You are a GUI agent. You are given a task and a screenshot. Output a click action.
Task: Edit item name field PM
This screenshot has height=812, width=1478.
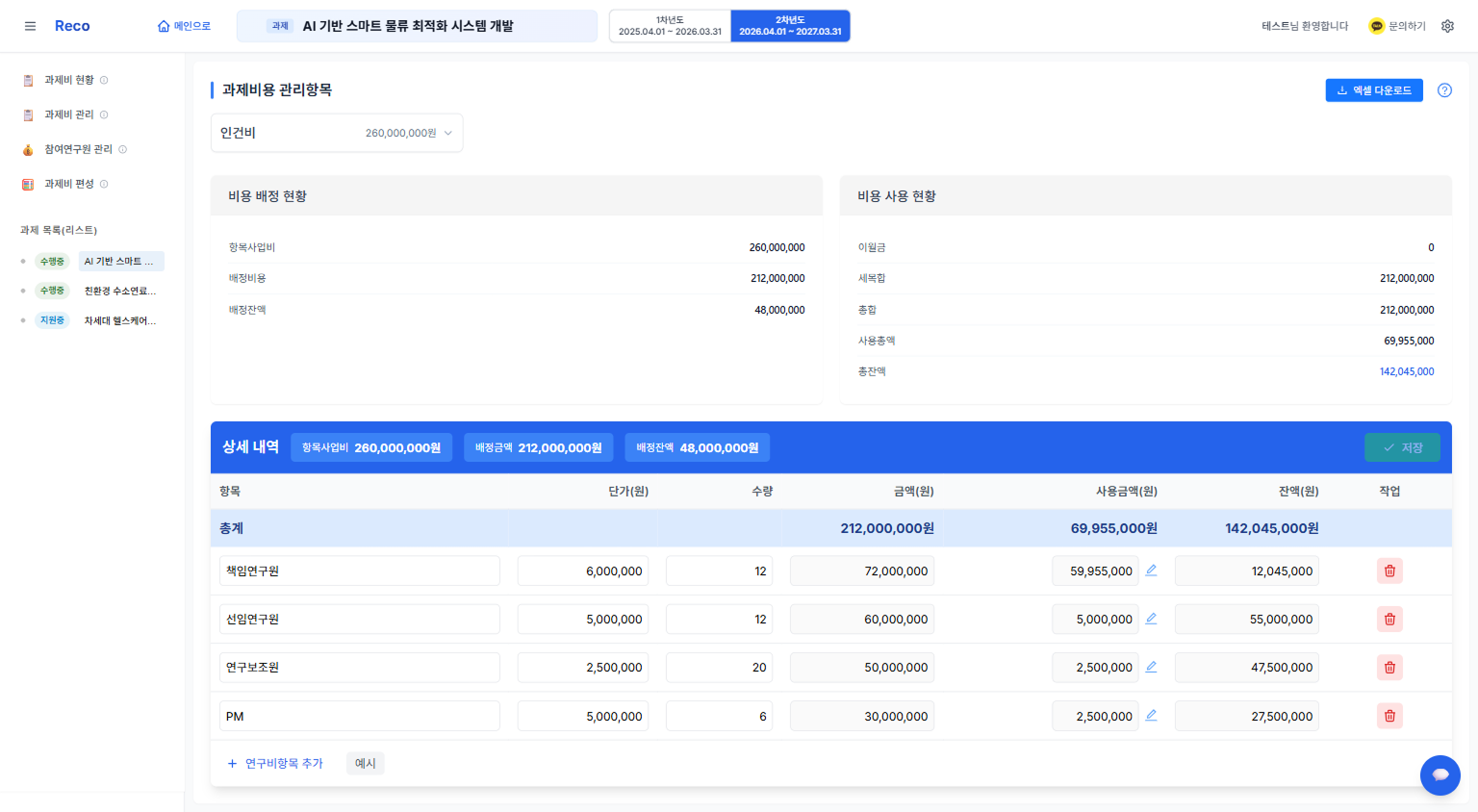360,716
